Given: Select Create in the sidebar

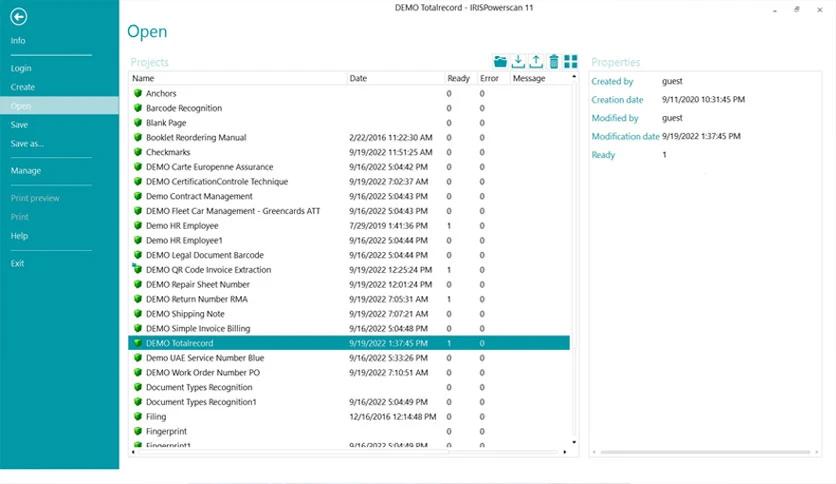Looking at the screenshot, I should 22,87.
